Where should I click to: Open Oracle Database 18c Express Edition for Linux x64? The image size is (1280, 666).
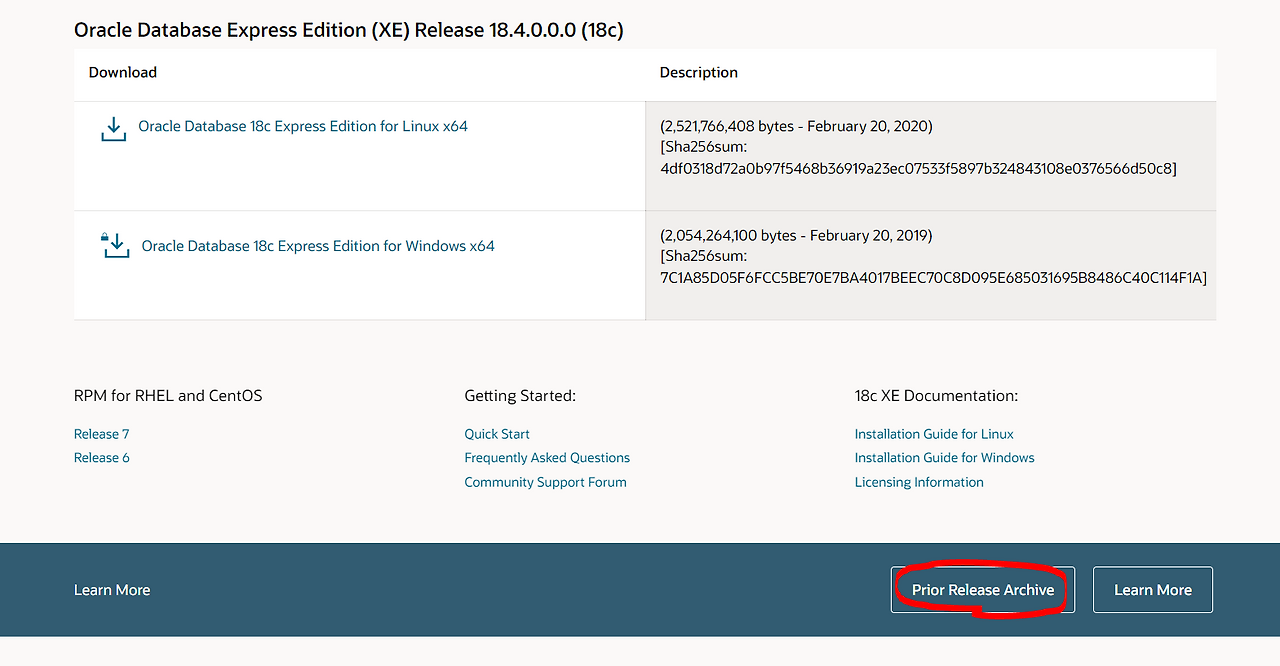point(303,126)
